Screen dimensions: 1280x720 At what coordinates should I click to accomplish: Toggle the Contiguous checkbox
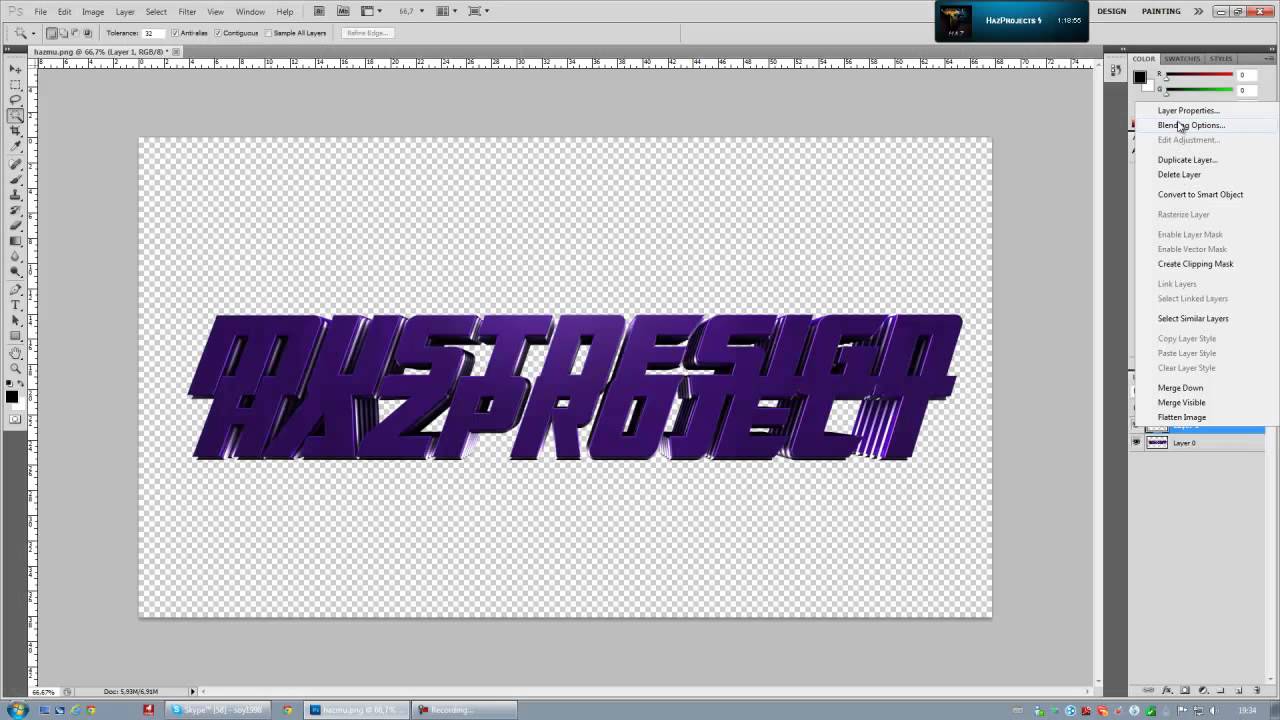(218, 33)
